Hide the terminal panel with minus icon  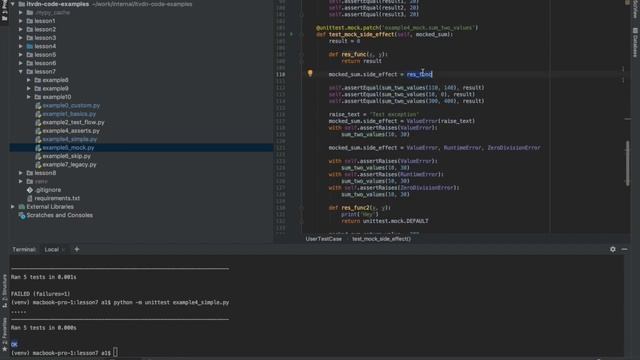(624, 249)
